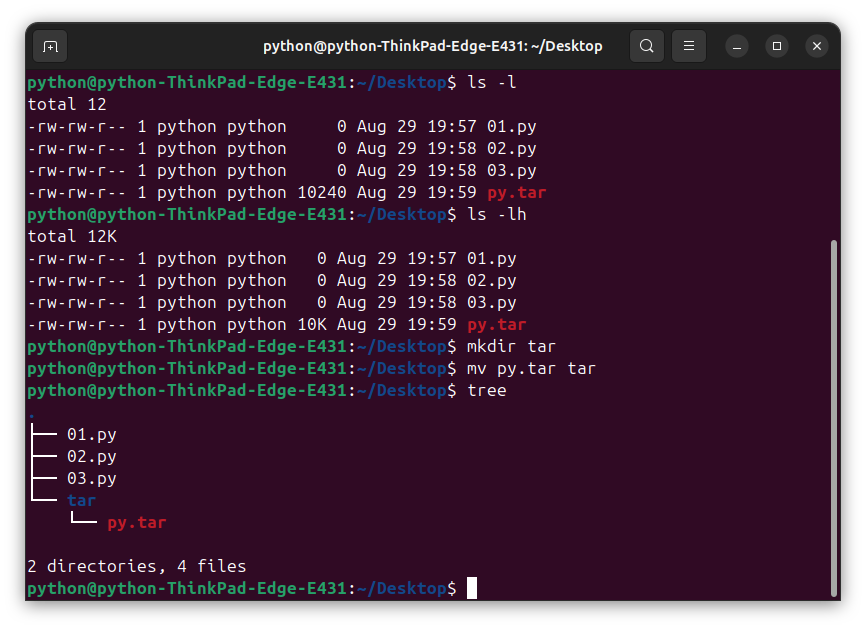Click the terminal's vertical scrollbar
This screenshot has width=866, height=629.
pos(834,418)
